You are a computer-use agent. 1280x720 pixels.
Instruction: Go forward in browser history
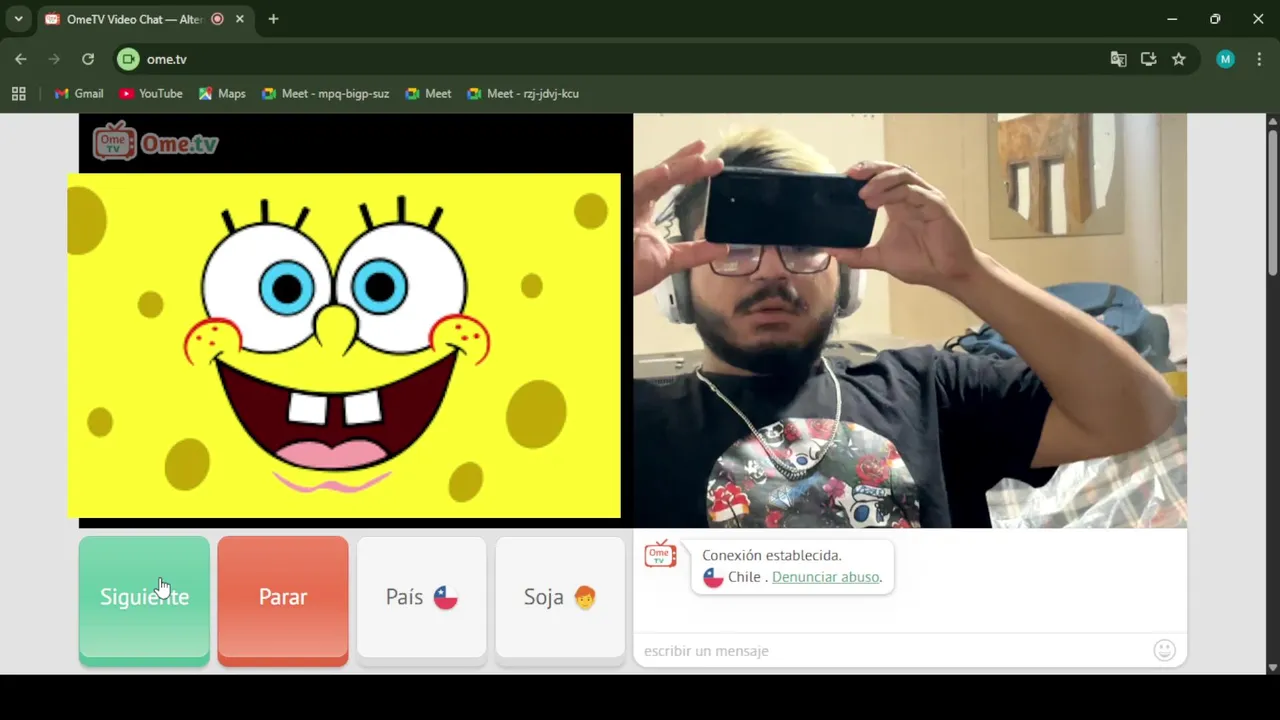(x=54, y=59)
